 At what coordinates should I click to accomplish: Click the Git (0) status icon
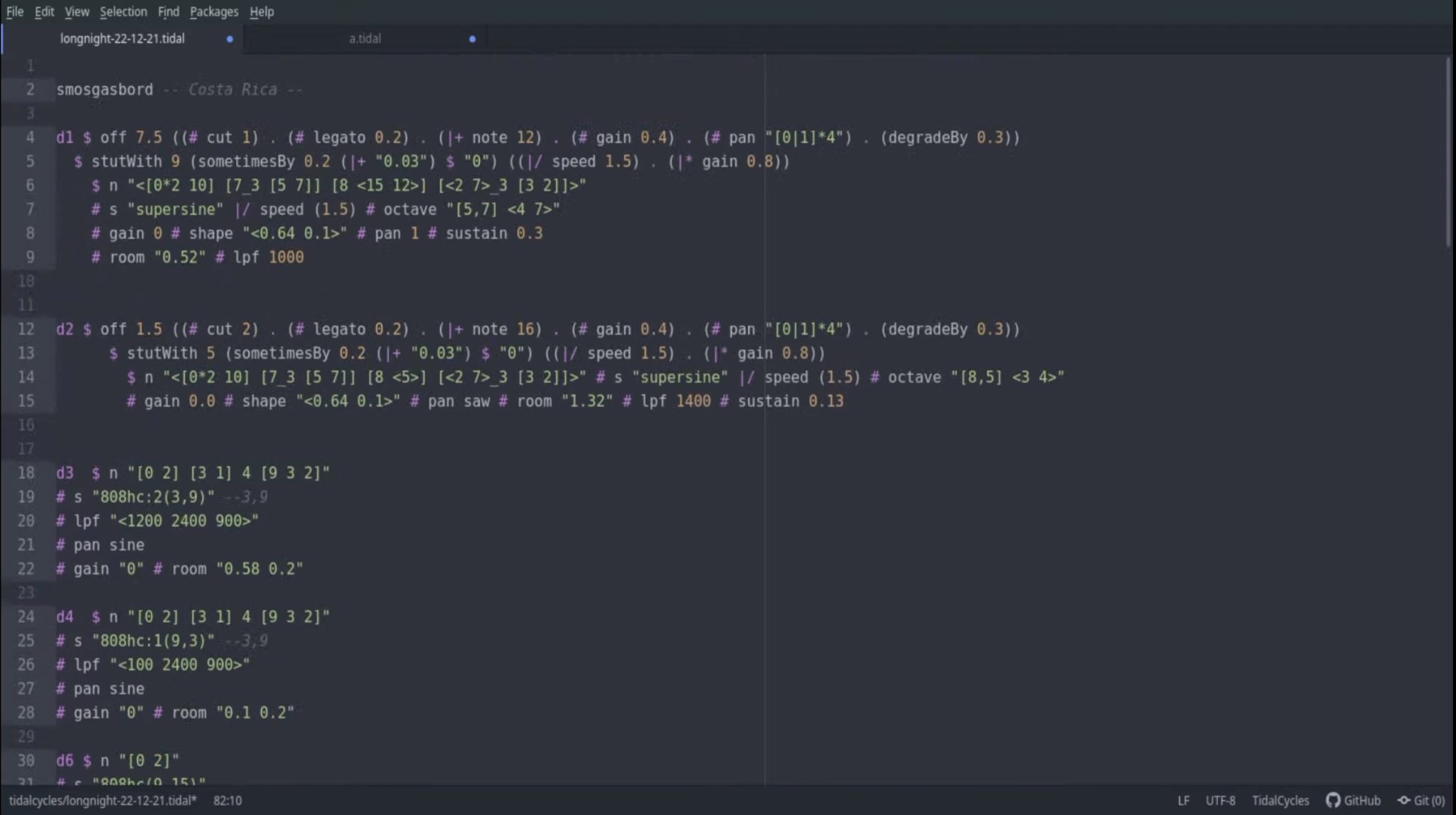coord(1404,800)
